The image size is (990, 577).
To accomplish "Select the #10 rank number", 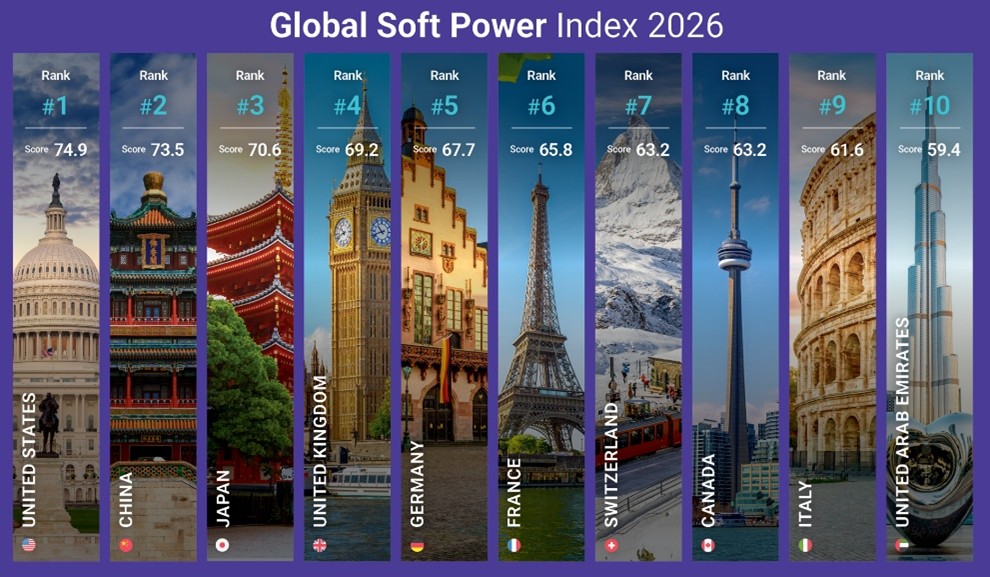I will pyautogui.click(x=929, y=106).
